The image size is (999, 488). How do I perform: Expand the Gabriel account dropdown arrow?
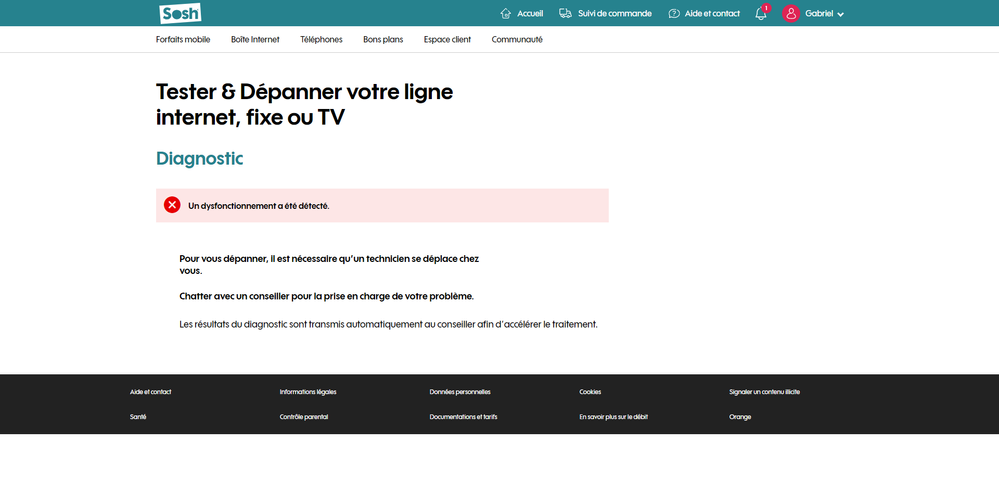pyautogui.click(x=841, y=14)
